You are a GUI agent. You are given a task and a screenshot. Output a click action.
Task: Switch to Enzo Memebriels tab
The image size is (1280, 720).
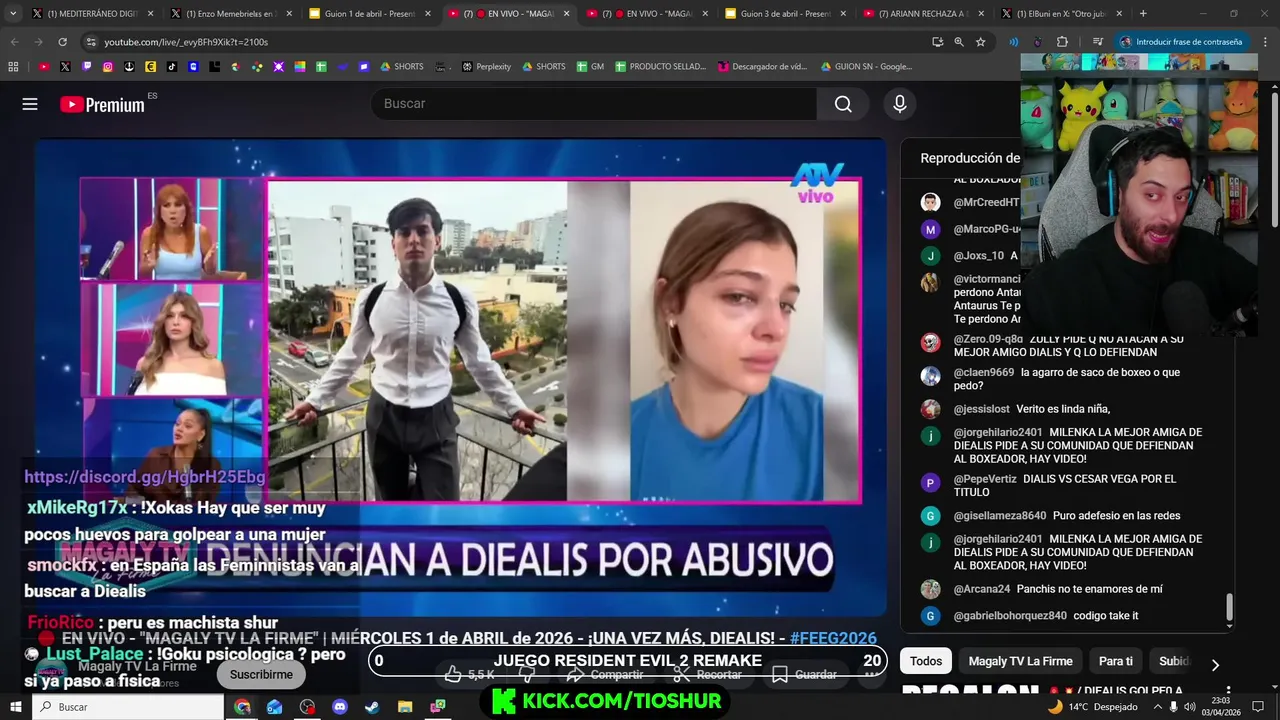tap(230, 14)
